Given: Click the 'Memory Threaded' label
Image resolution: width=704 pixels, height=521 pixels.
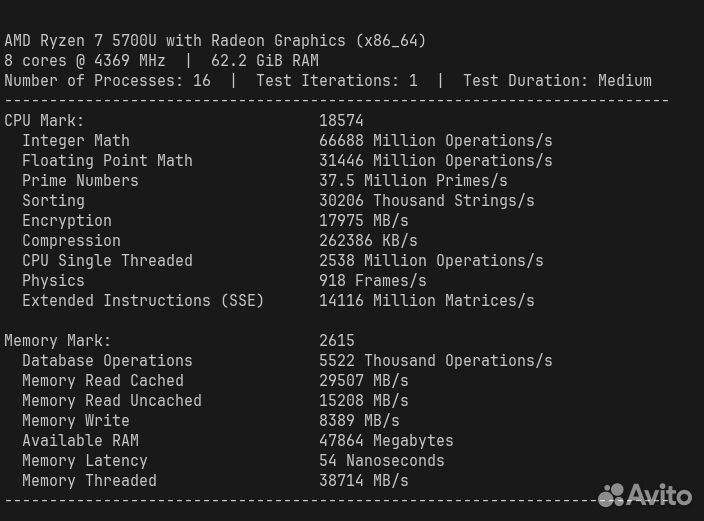Looking at the screenshot, I should click(x=89, y=481).
